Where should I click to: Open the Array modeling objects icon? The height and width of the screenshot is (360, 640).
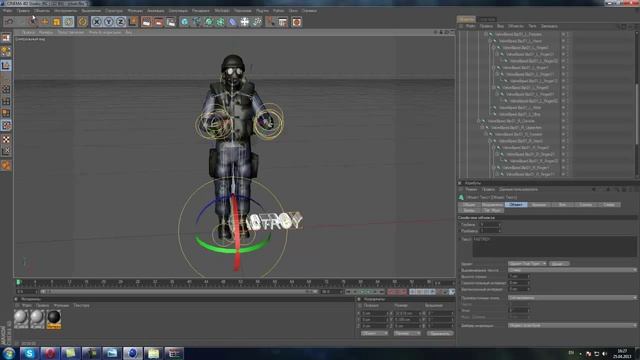coord(220,22)
